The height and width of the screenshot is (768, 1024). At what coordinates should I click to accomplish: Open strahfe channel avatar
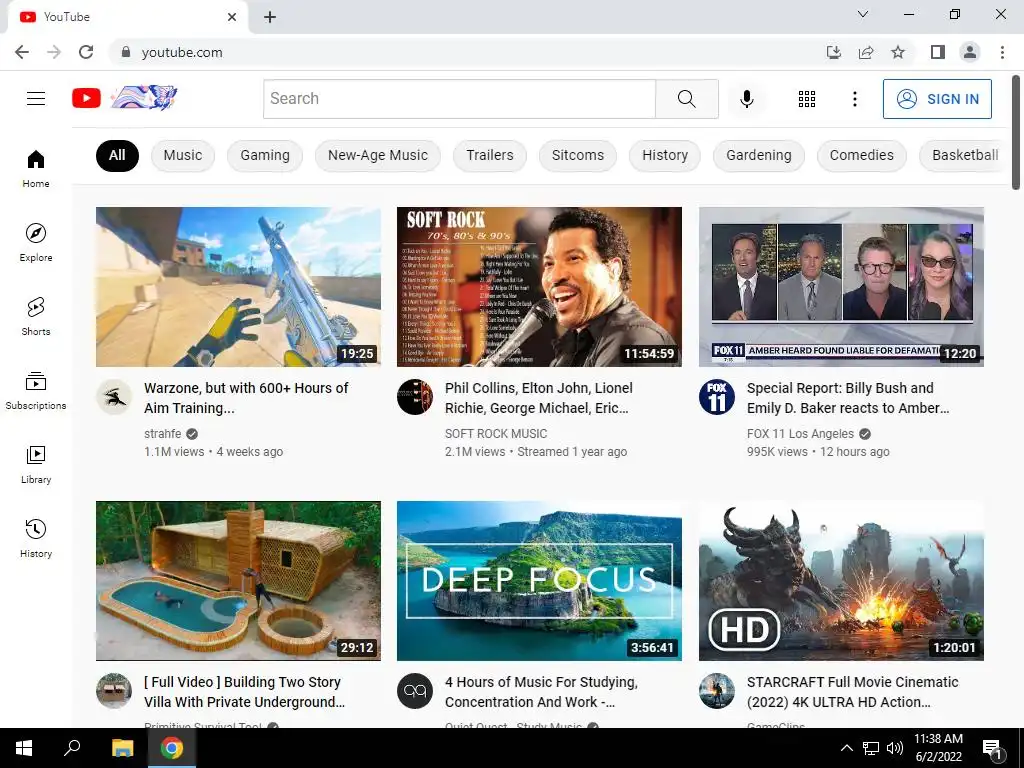point(114,396)
